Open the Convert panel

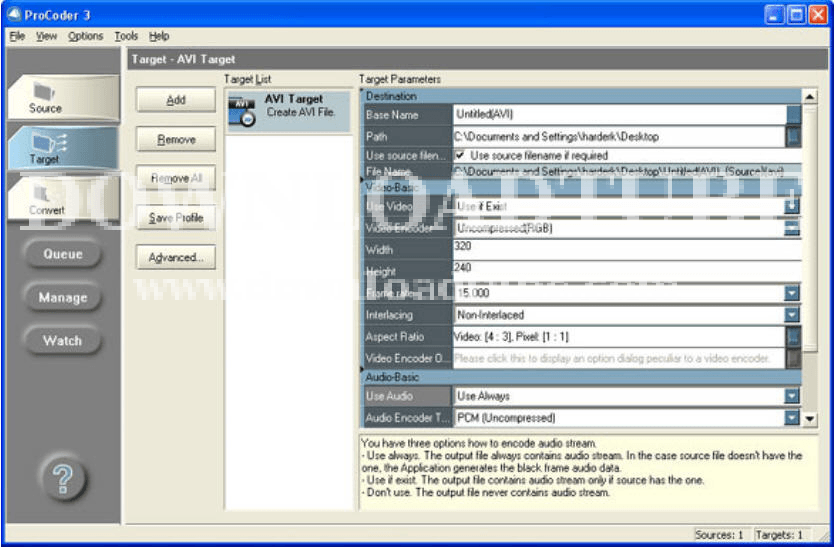pyautogui.click(x=63, y=198)
